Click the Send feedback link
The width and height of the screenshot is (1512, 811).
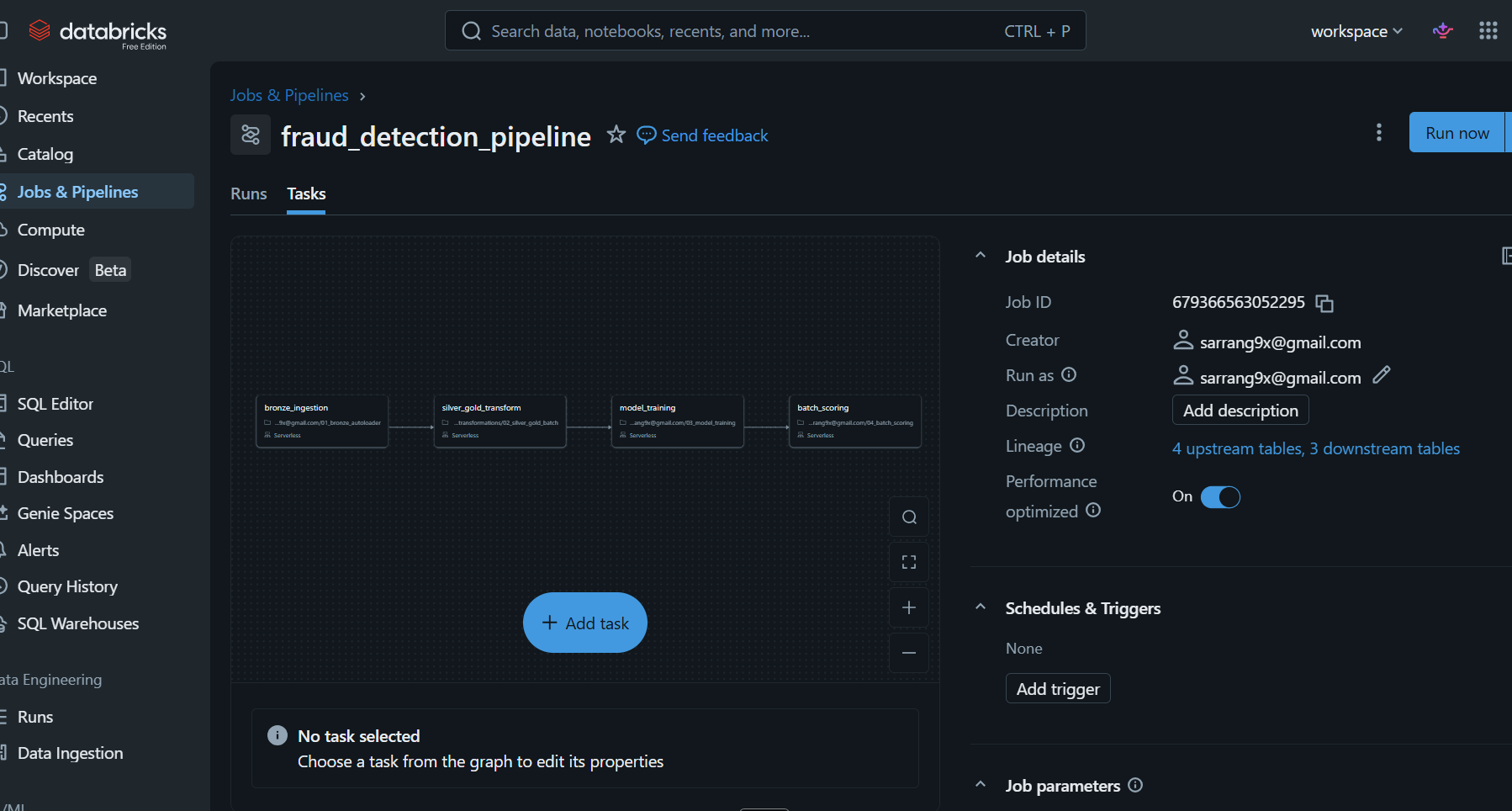tap(715, 135)
